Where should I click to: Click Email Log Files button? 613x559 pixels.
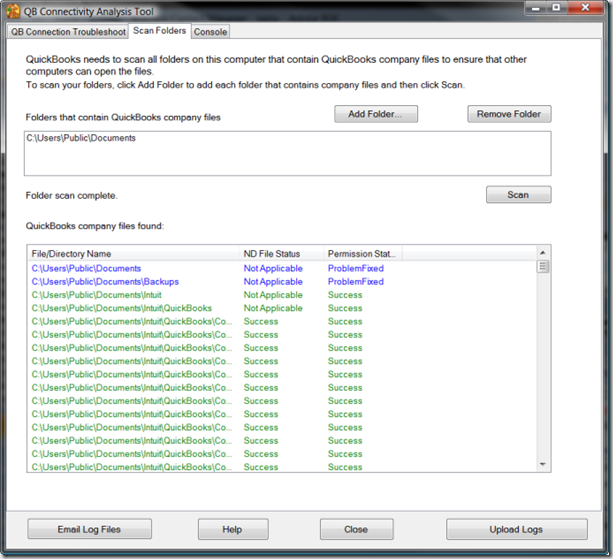(x=90, y=529)
